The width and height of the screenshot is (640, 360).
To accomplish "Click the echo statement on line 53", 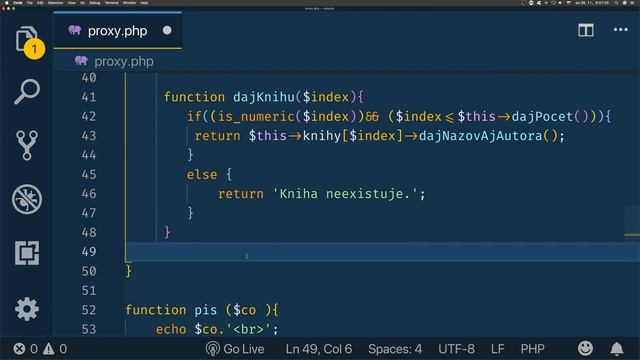I will [x=171, y=329].
